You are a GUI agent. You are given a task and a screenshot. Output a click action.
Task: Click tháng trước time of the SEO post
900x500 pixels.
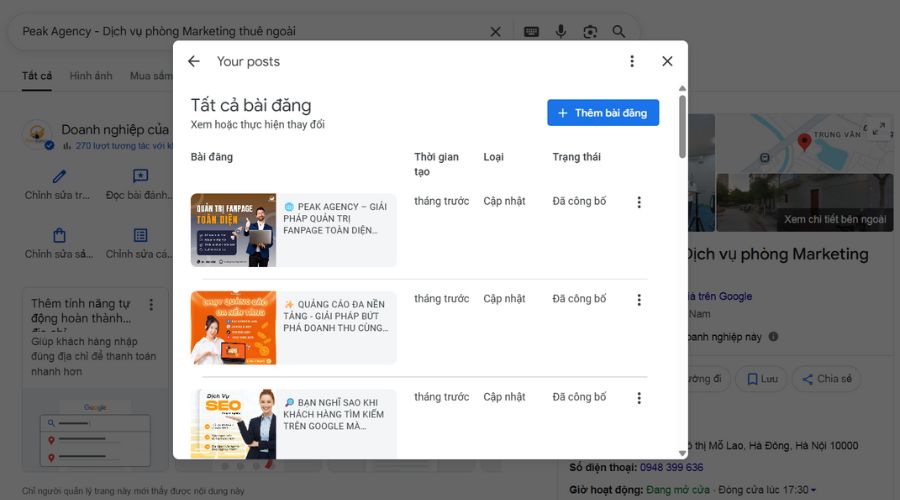(441, 397)
